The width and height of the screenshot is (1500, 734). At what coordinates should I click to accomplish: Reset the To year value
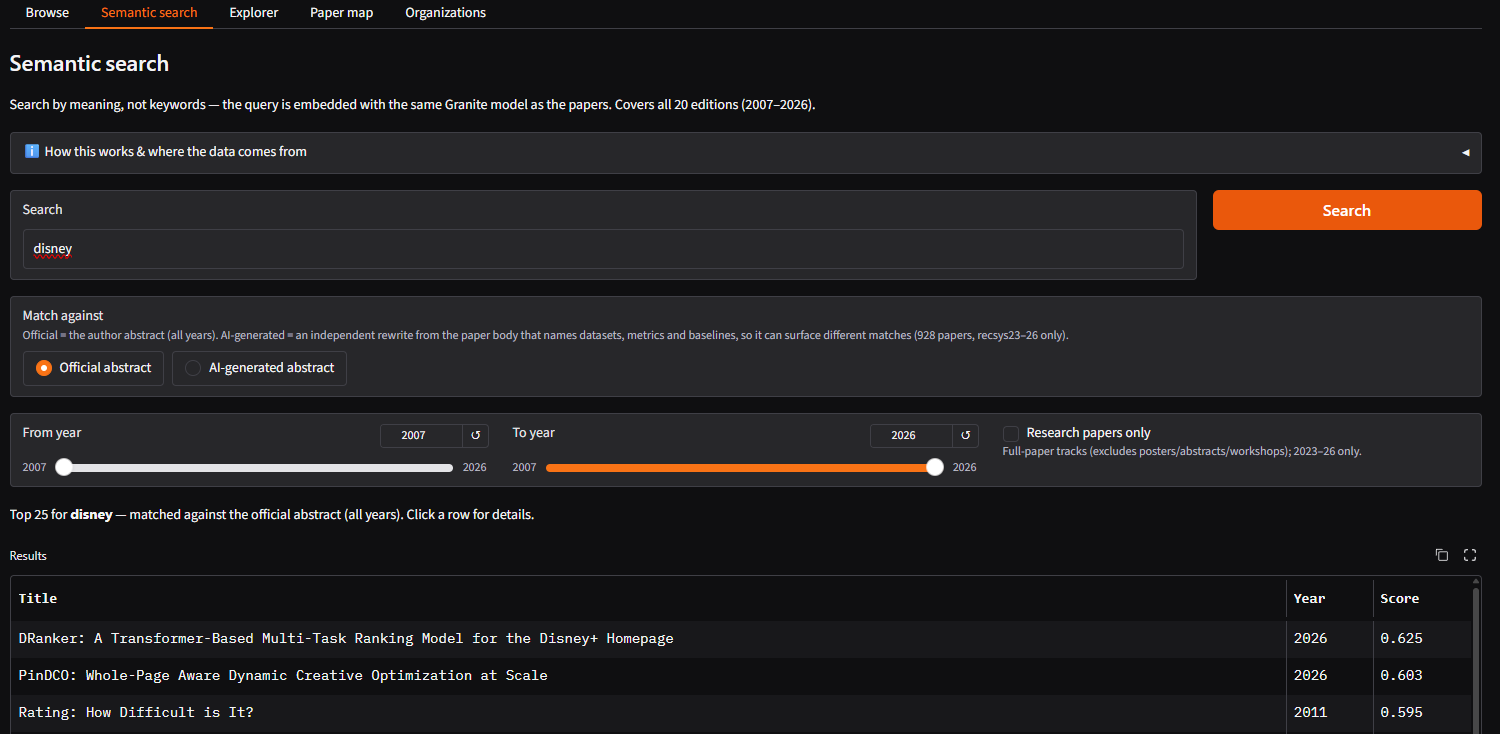point(966,435)
